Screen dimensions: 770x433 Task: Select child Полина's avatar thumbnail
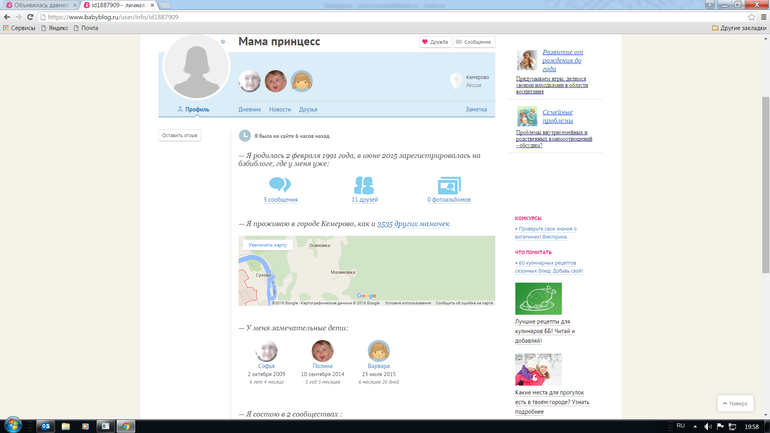click(322, 351)
